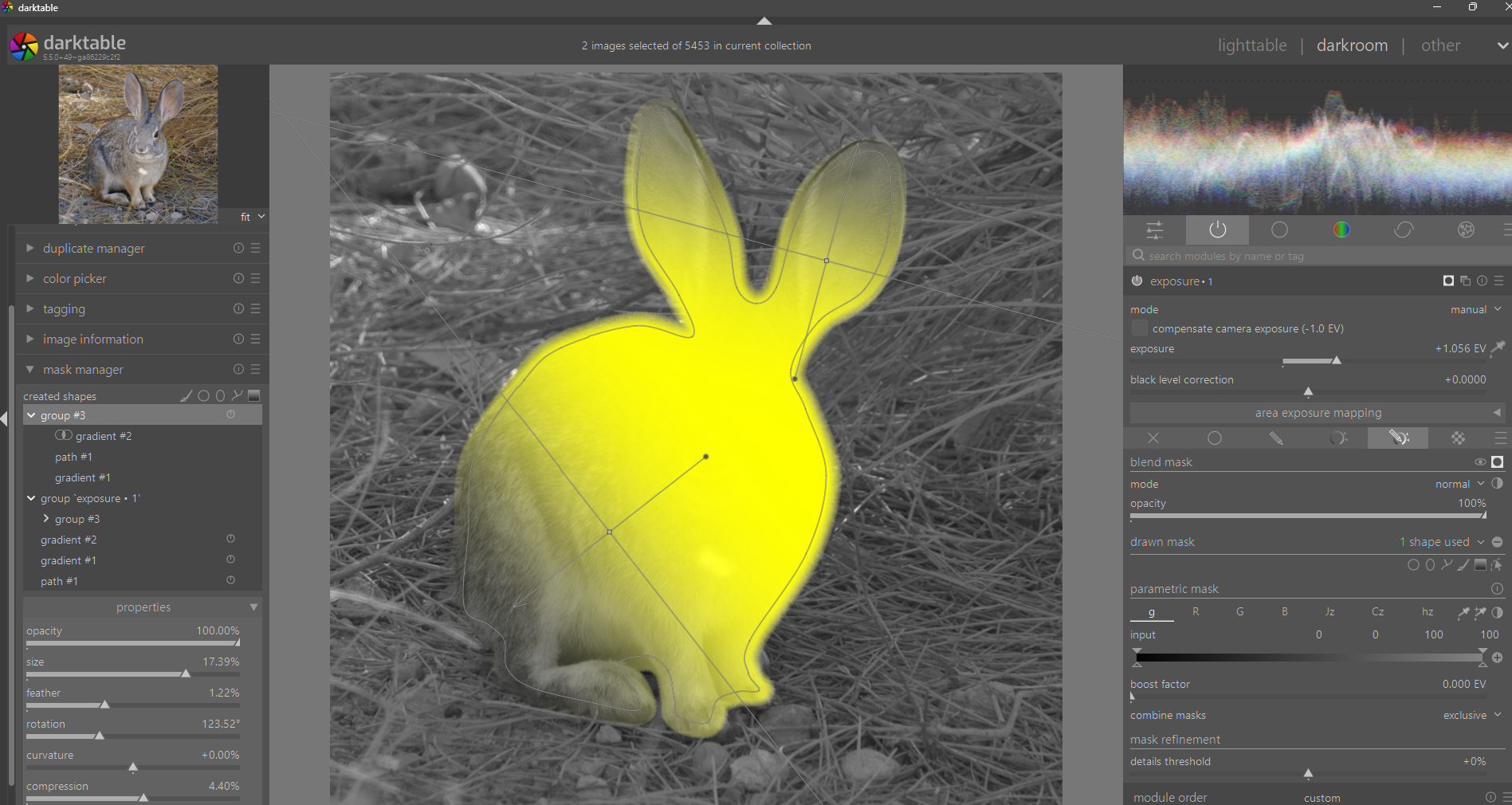The image size is (1512, 805).
Task: Add a brush shape in mask manager
Action: tap(187, 396)
